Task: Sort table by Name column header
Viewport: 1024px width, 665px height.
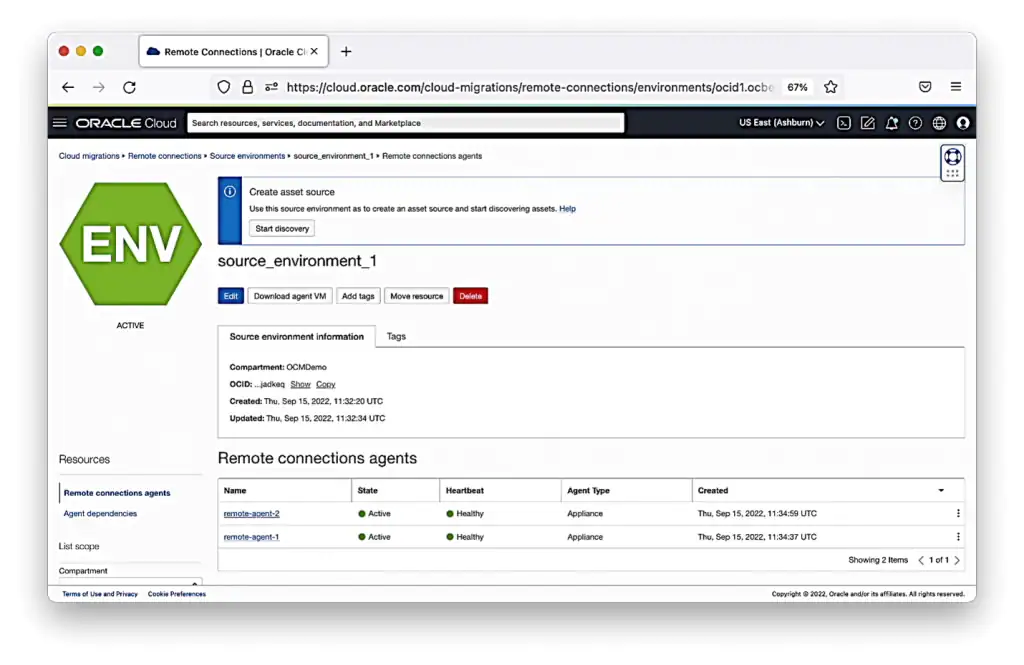Action: [235, 491]
